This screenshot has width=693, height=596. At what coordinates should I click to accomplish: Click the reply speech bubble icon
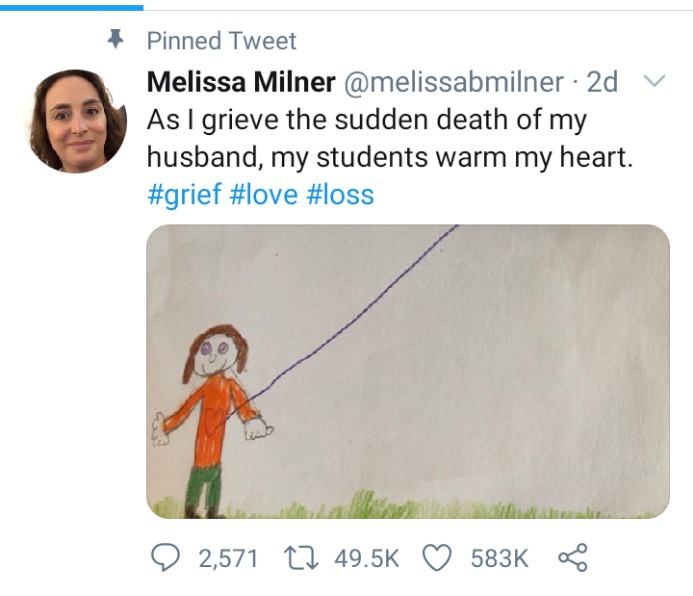(165, 558)
